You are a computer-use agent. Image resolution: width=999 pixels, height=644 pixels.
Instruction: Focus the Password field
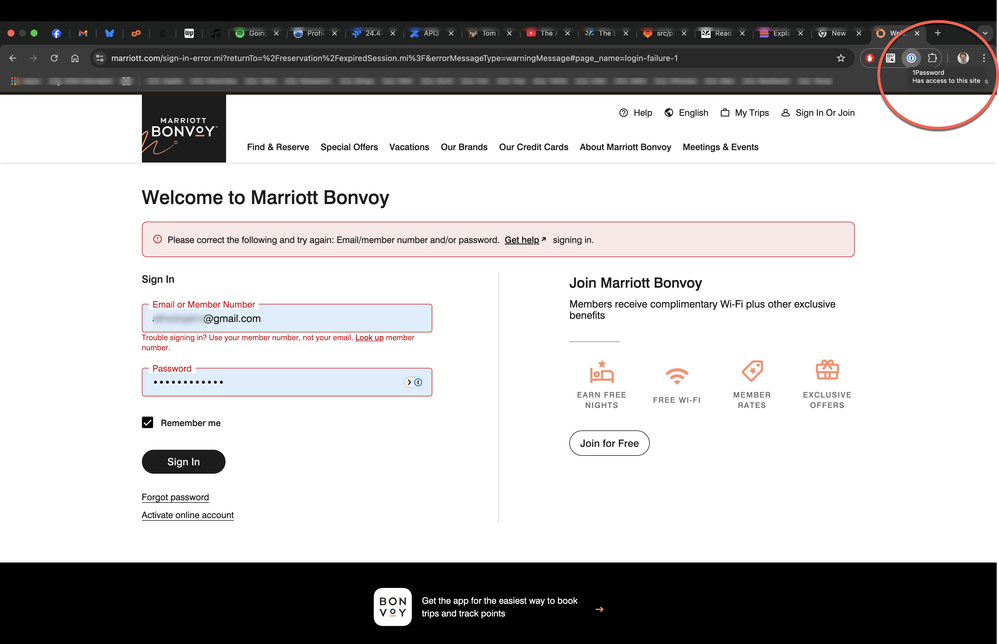tap(287, 382)
